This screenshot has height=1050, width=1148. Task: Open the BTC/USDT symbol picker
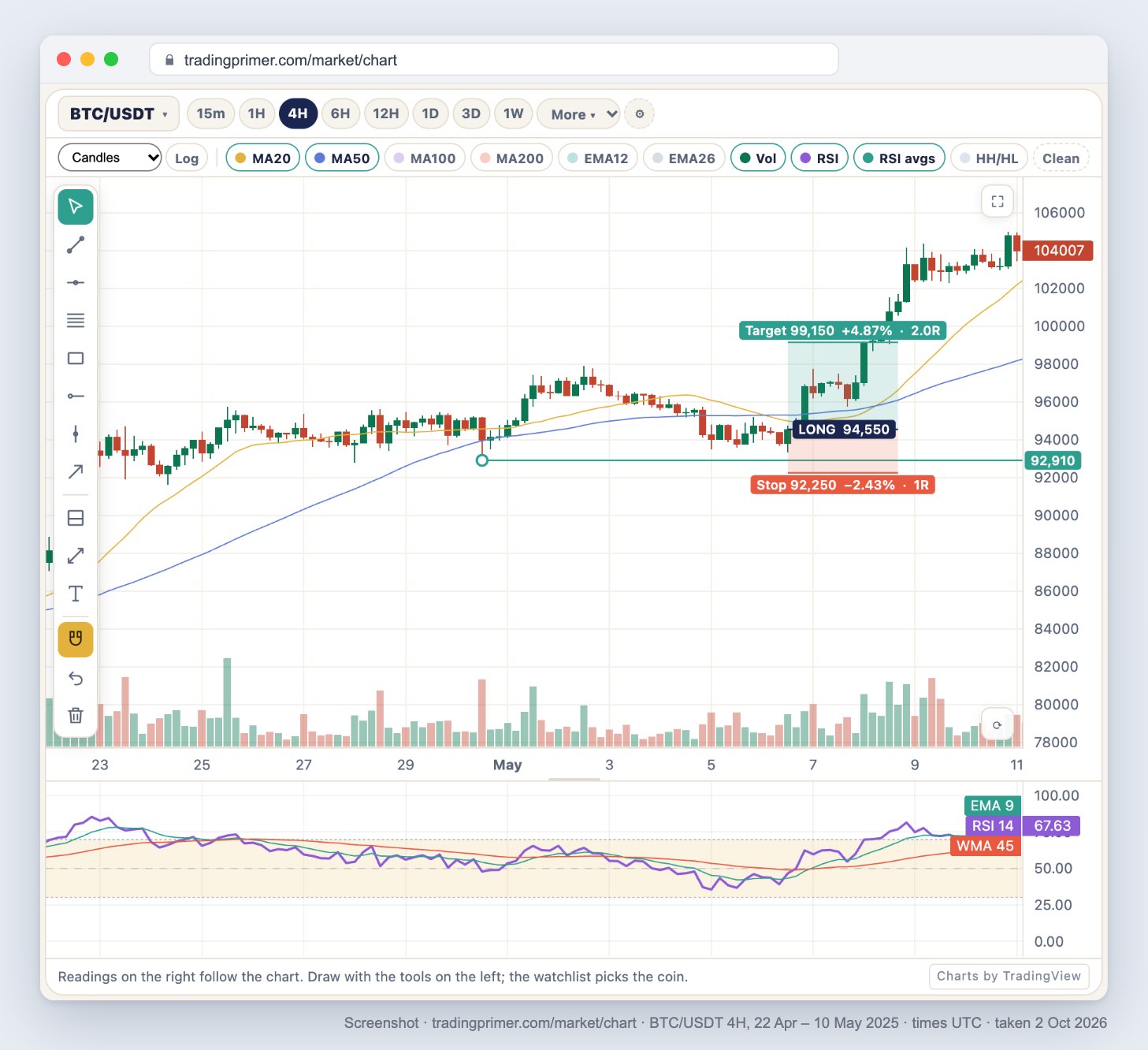119,114
